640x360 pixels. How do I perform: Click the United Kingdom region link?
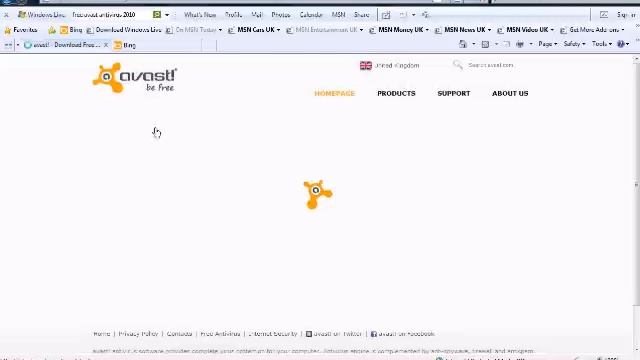[397, 65]
